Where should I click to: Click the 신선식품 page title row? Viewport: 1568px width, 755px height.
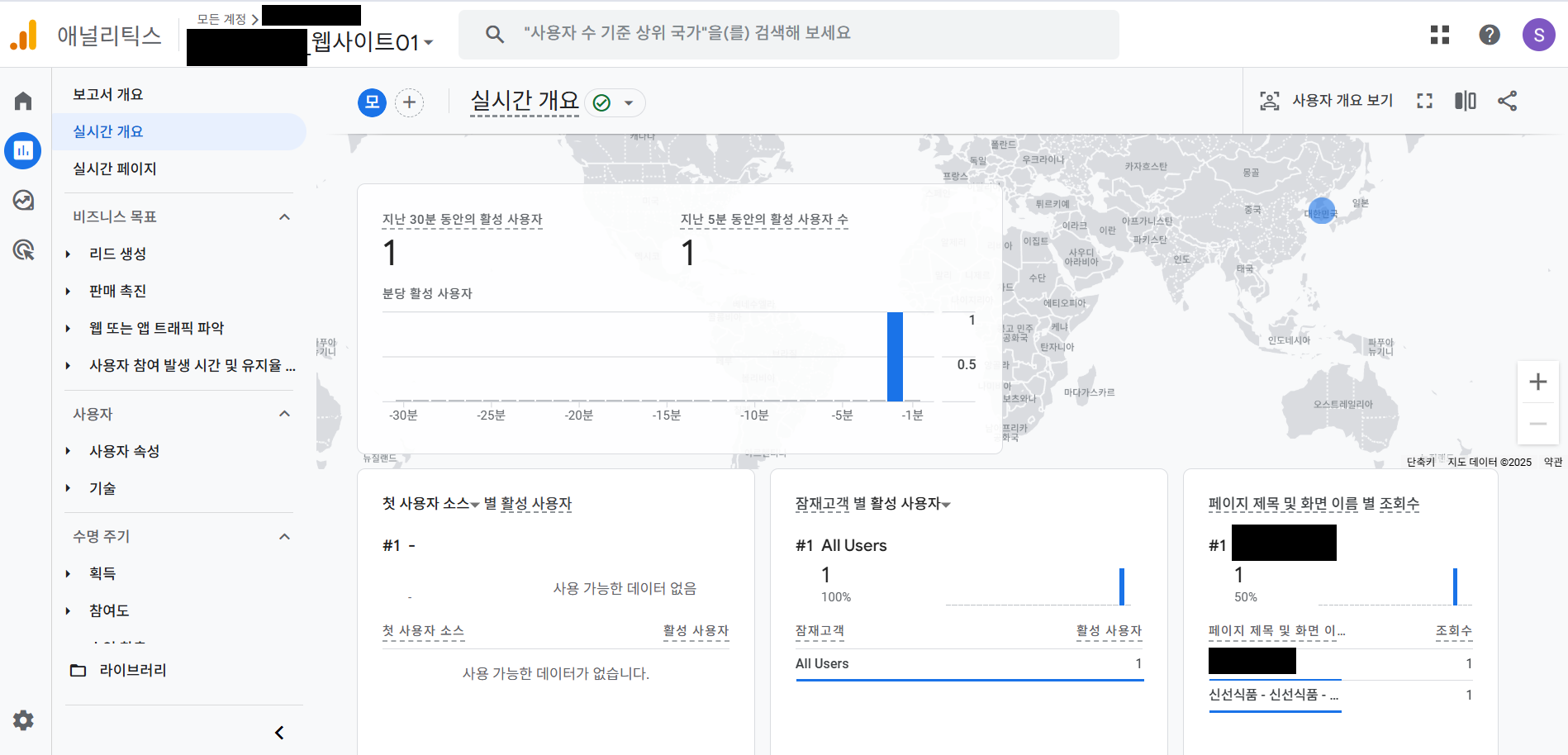(x=1341, y=696)
